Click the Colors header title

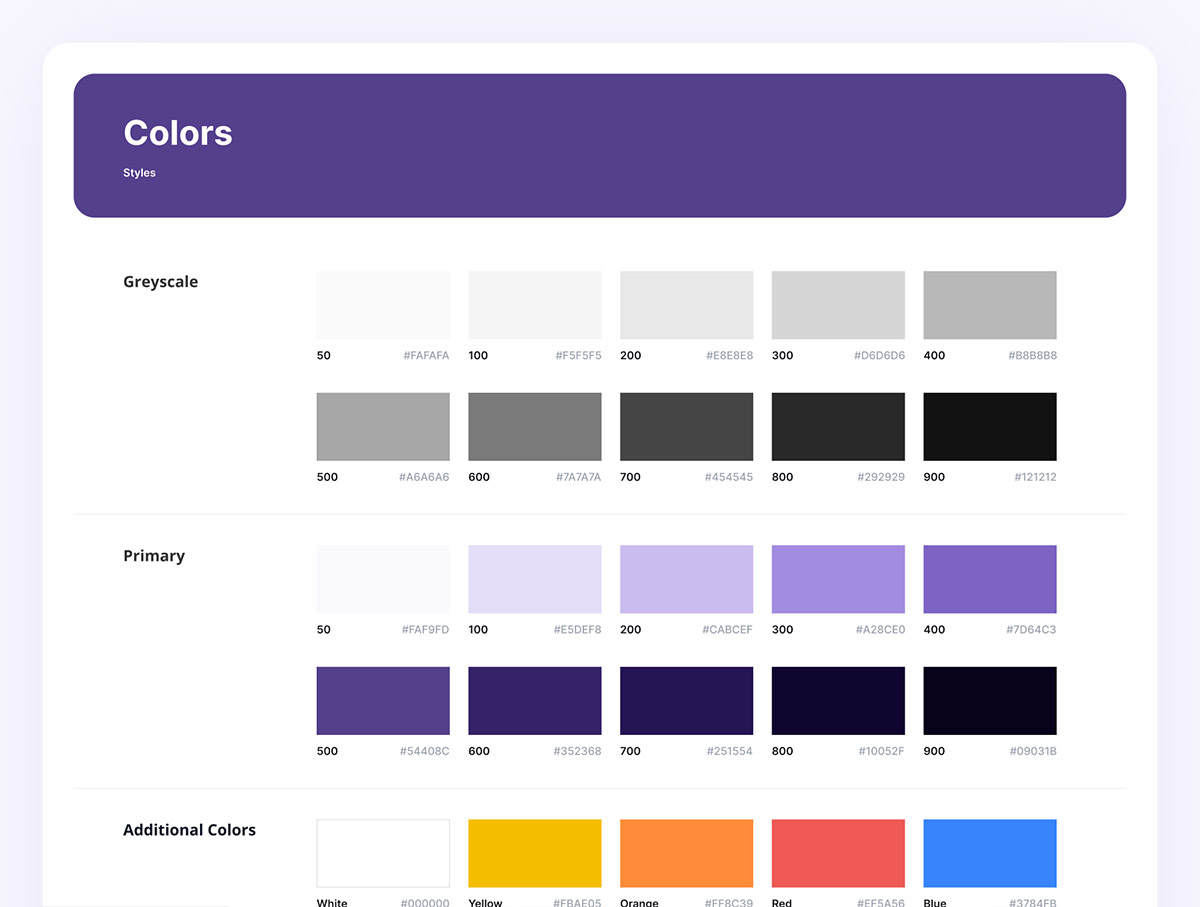coord(178,133)
